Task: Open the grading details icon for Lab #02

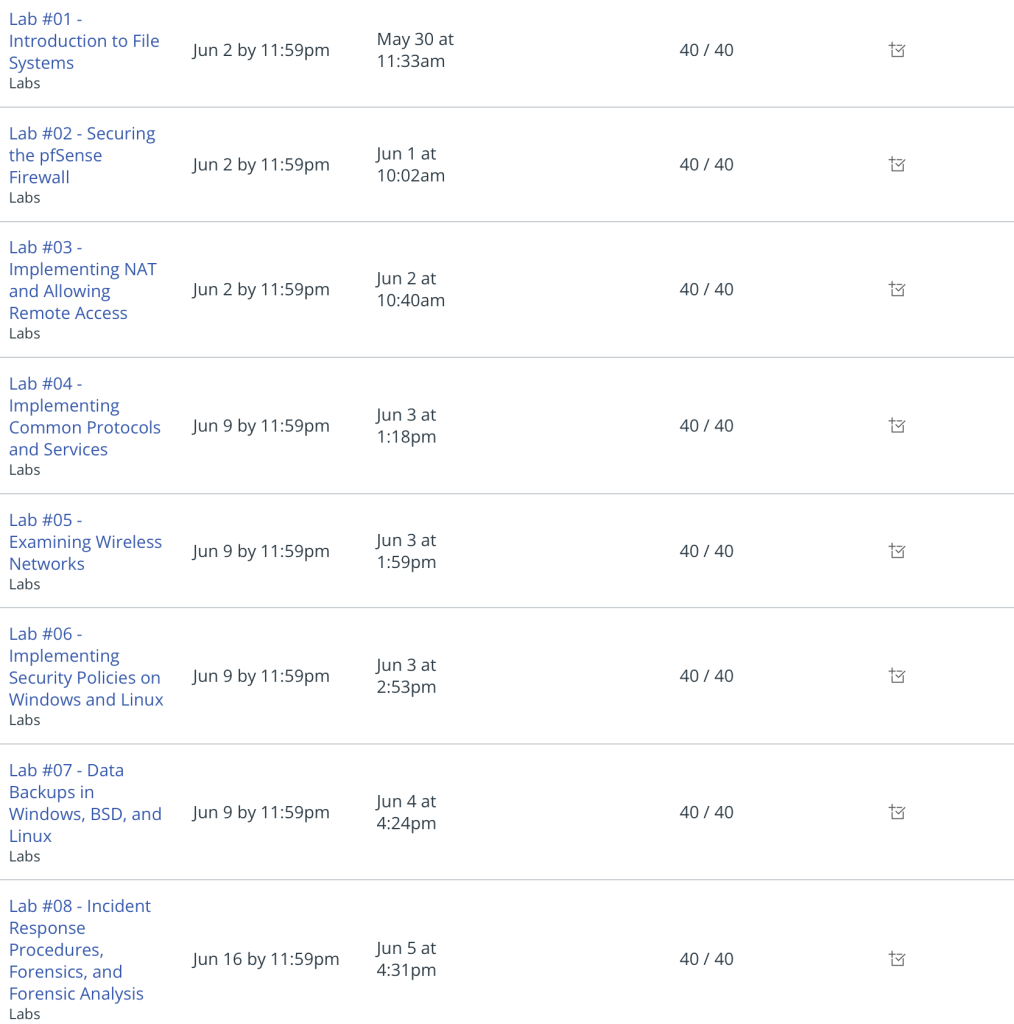Action: 897,165
